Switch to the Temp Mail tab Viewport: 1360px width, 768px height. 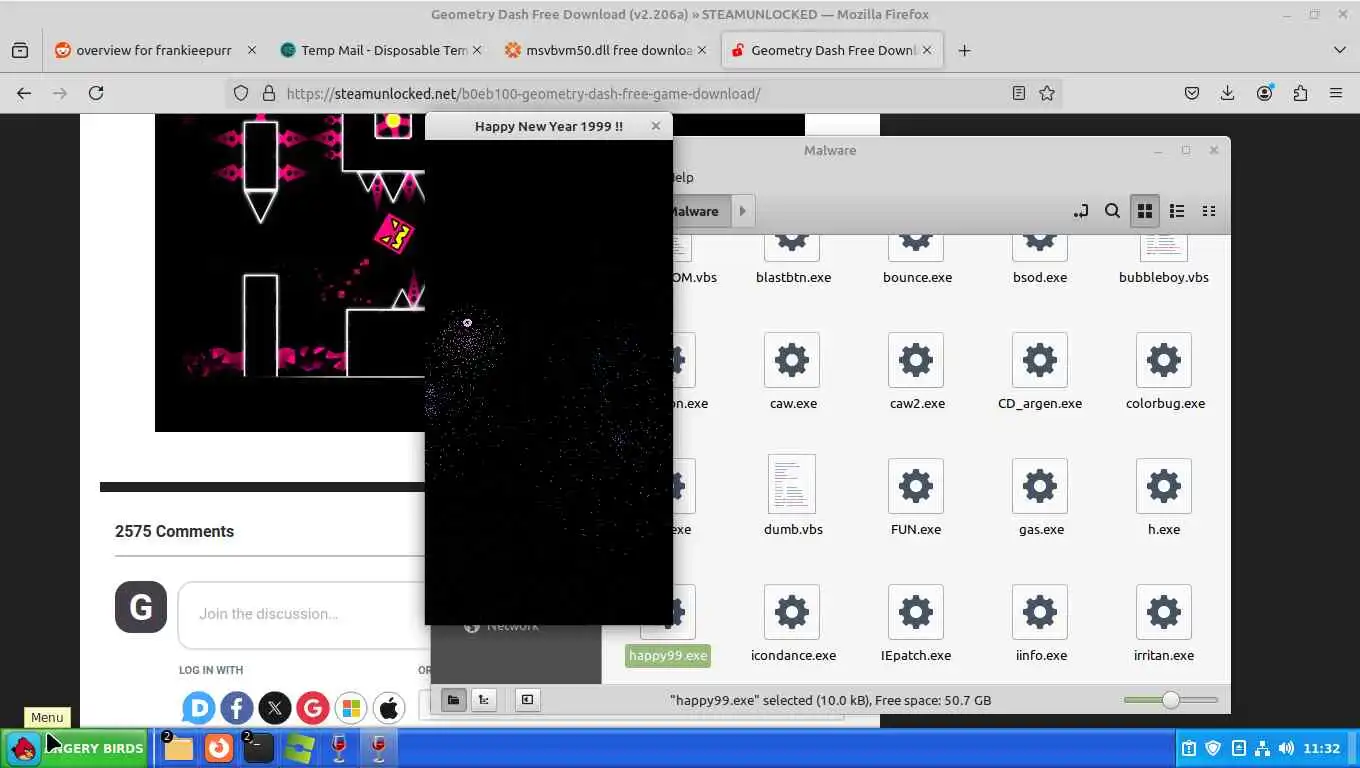380,50
